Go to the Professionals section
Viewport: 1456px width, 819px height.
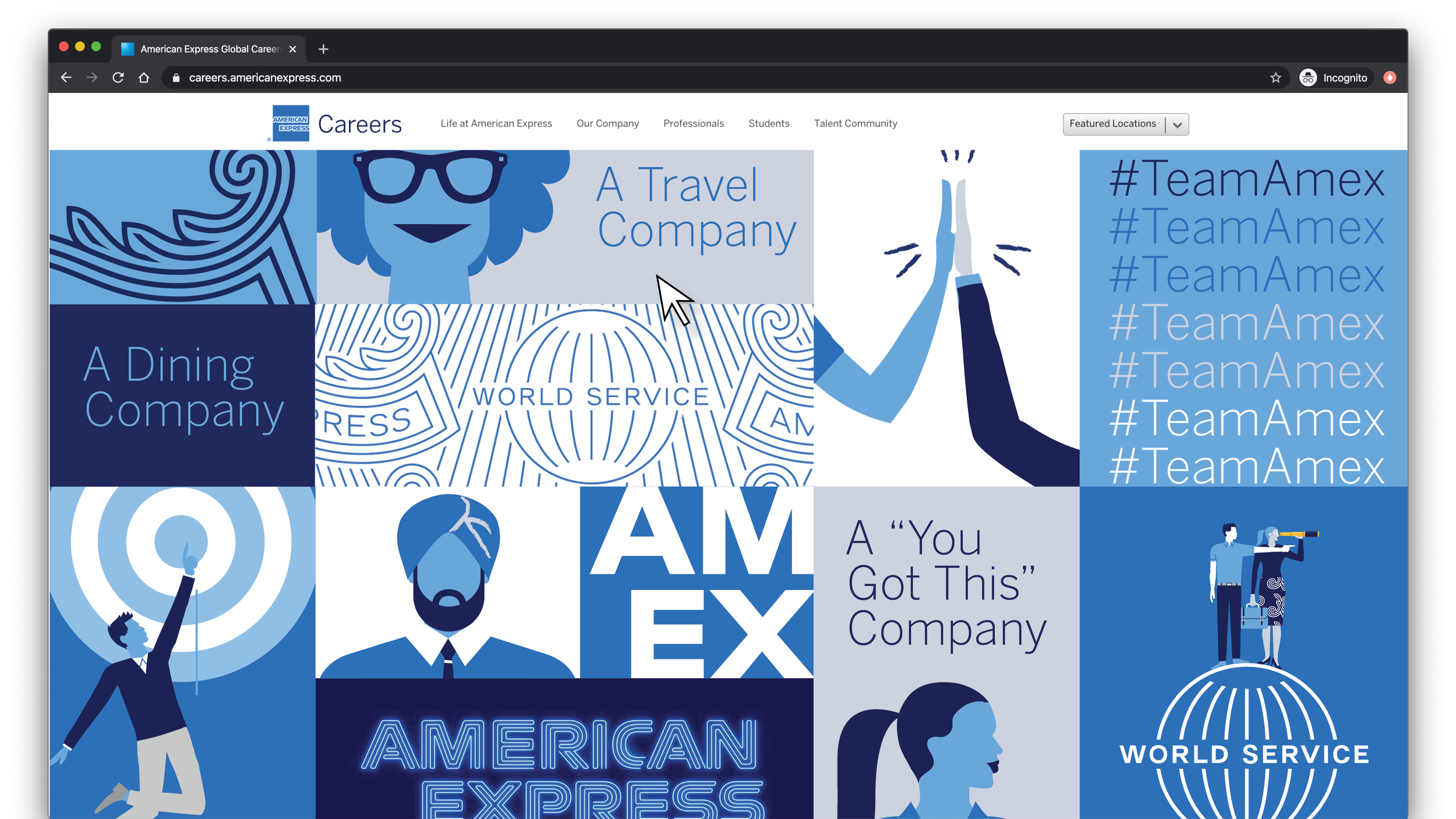[x=693, y=123]
